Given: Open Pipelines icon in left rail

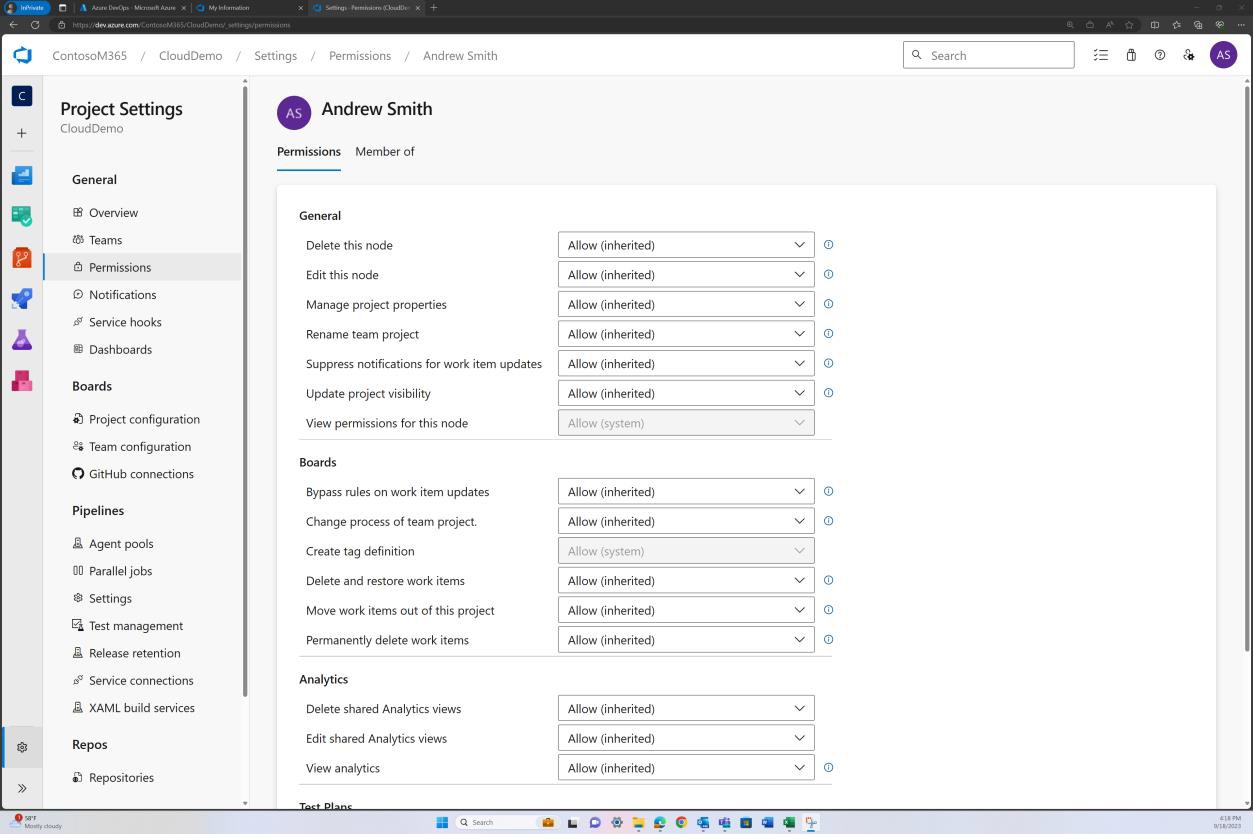Looking at the screenshot, I should pos(21,298).
